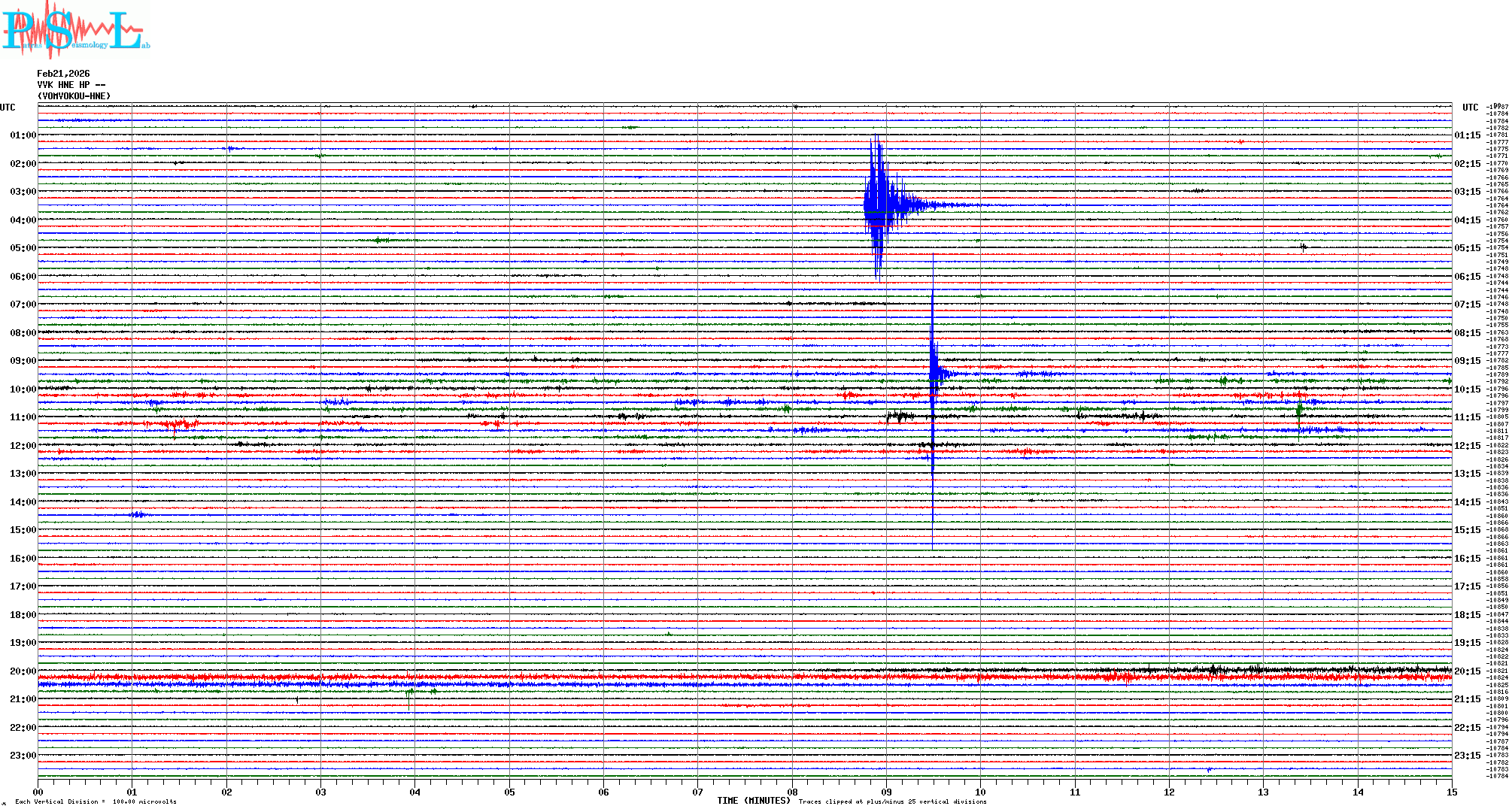Viewport: 1512px width, 812px height.
Task: Click the 15 minute mark on bottom axis
Action: pyautogui.click(x=1452, y=792)
